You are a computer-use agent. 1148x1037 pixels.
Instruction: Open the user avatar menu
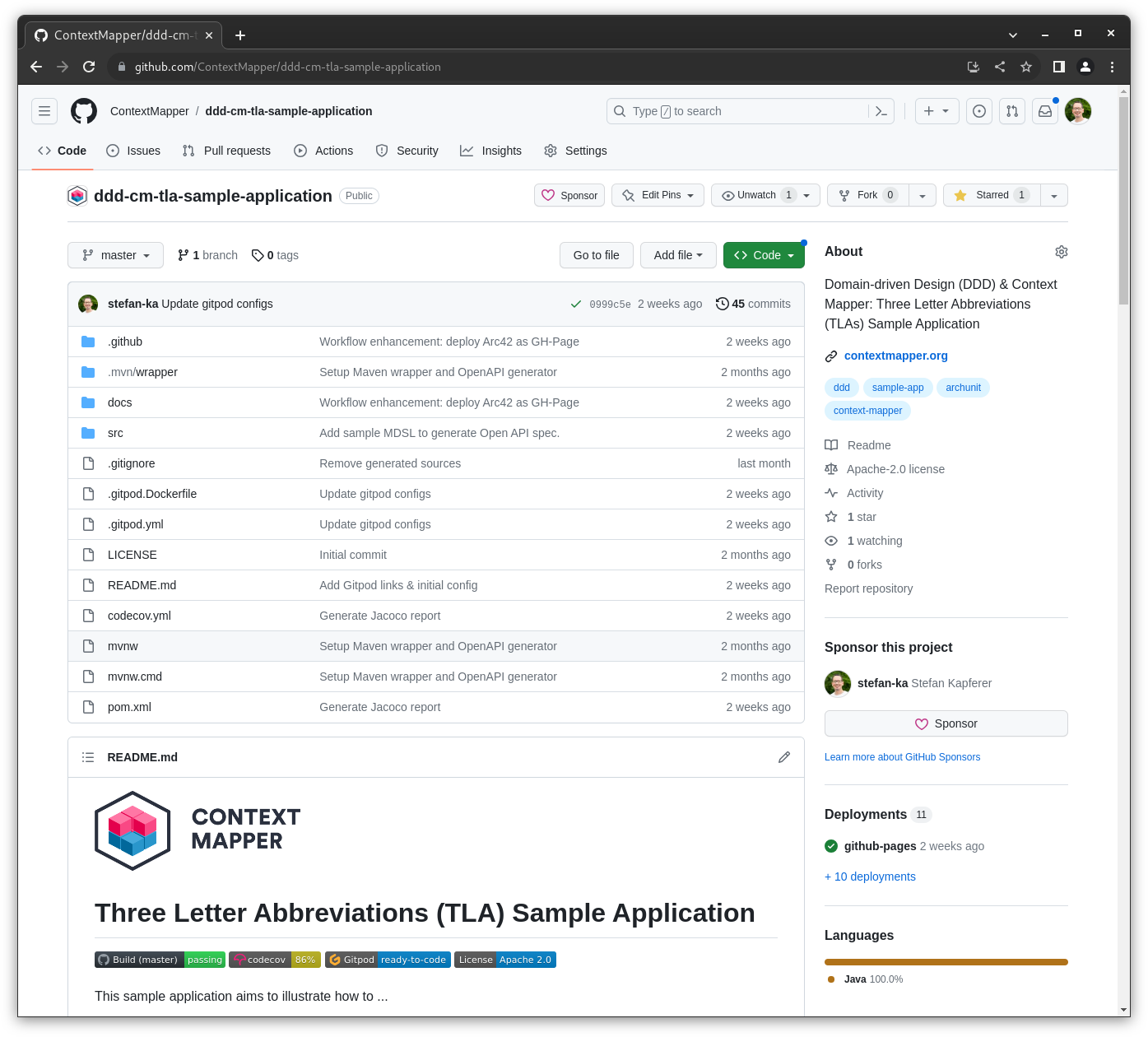[1078, 111]
